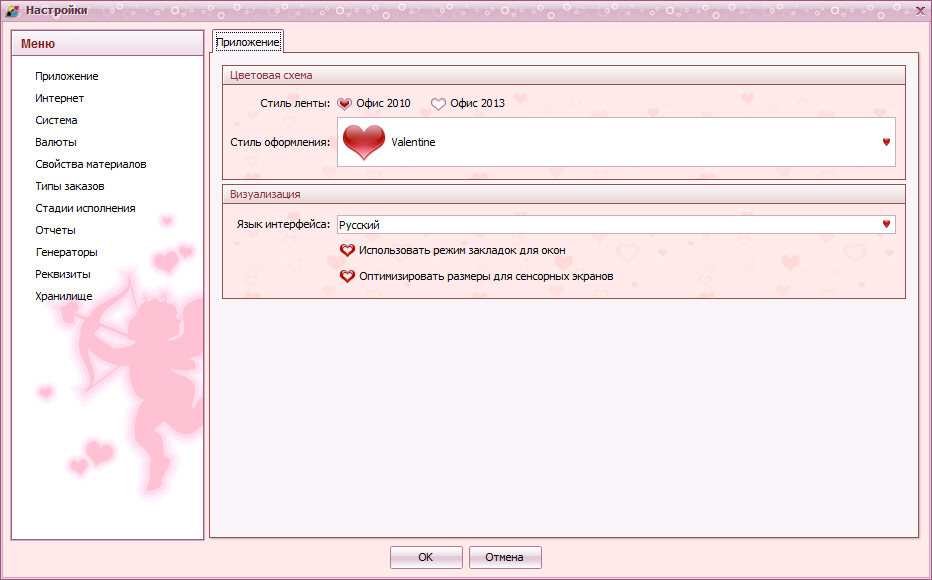
Task: Open Интернет settings in the menu
Action: point(59,98)
